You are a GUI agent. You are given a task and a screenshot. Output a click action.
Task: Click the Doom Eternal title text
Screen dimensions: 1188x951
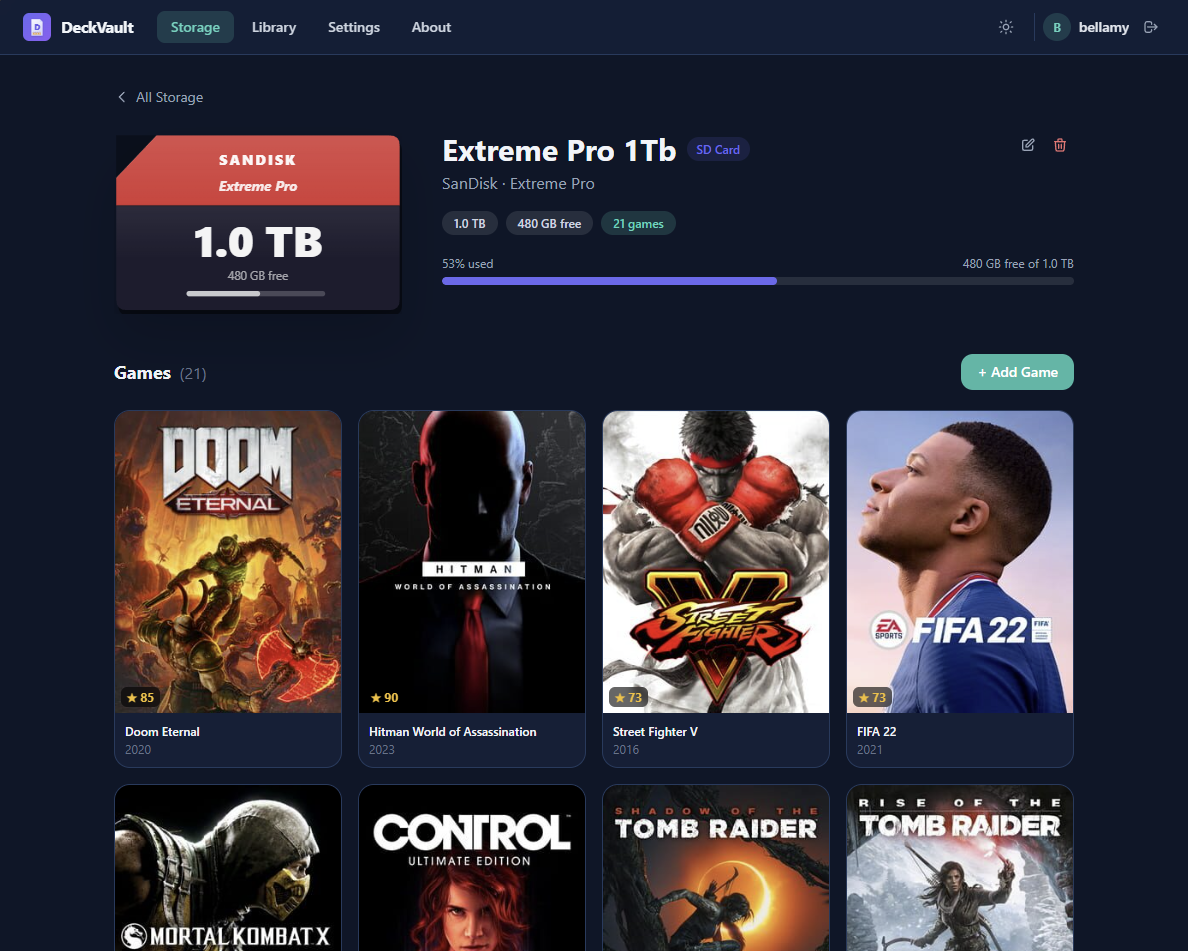pyautogui.click(x=162, y=731)
